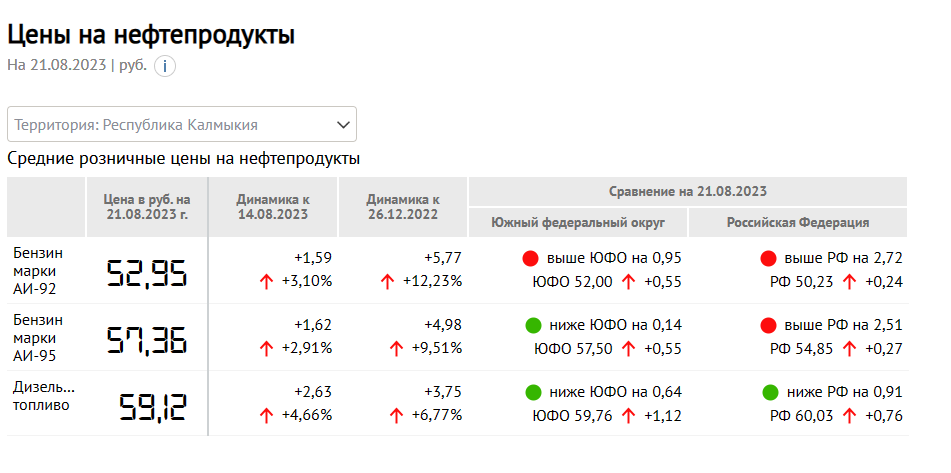Click red indicator for АИ-92 выше РФ
The image size is (951, 473).
(x=768, y=259)
